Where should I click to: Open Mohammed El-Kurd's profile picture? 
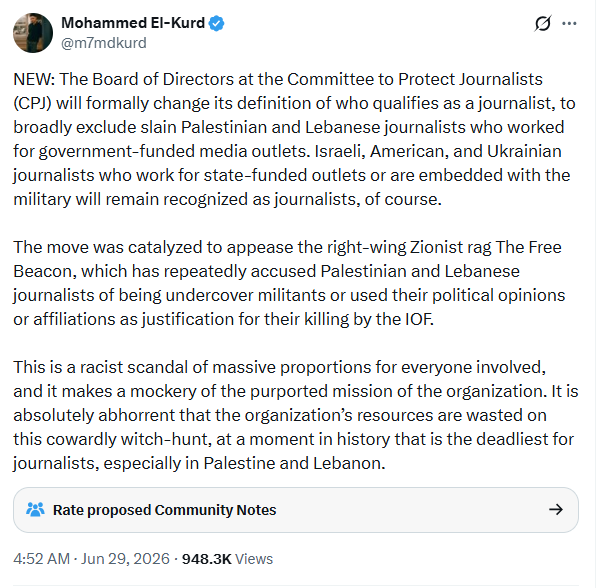click(x=33, y=33)
